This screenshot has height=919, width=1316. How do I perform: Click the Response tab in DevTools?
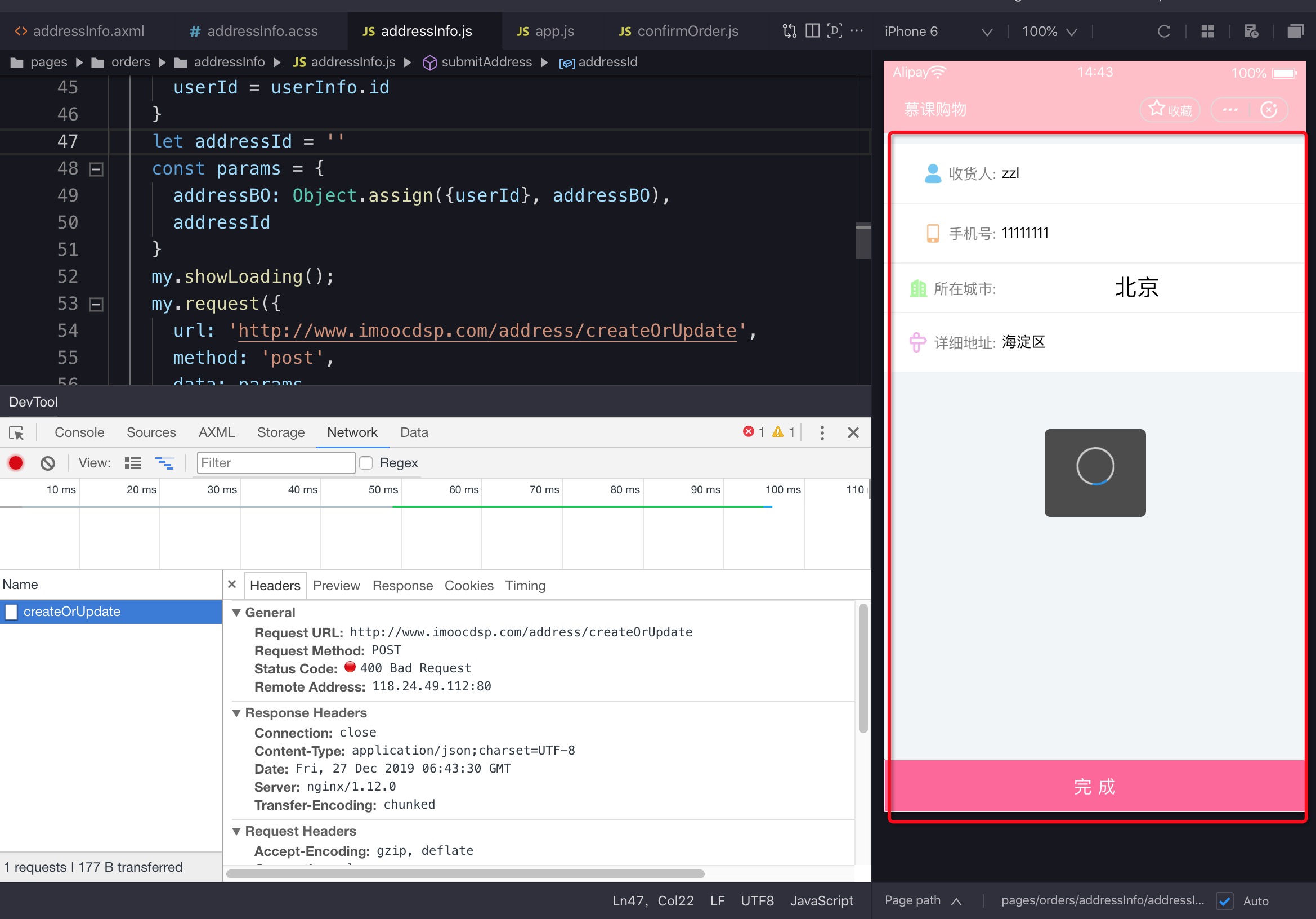click(401, 585)
